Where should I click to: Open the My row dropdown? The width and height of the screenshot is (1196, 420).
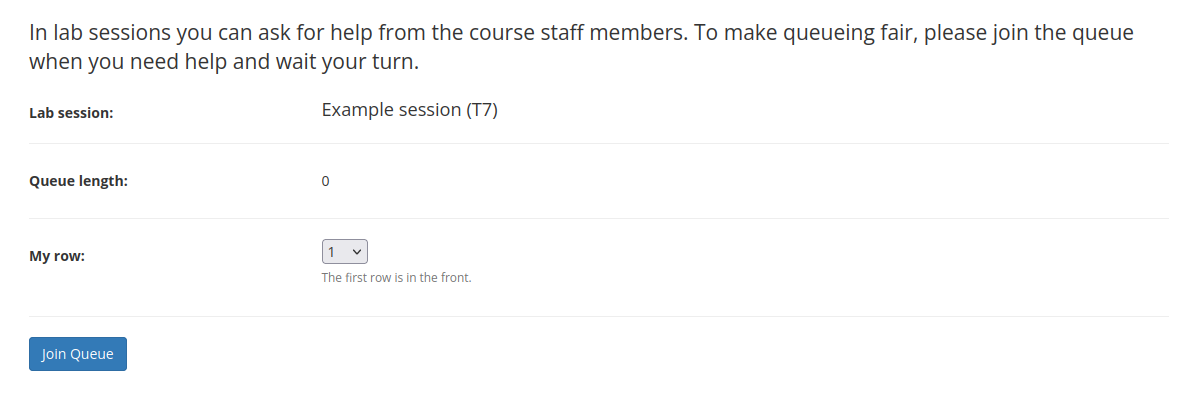tap(345, 252)
